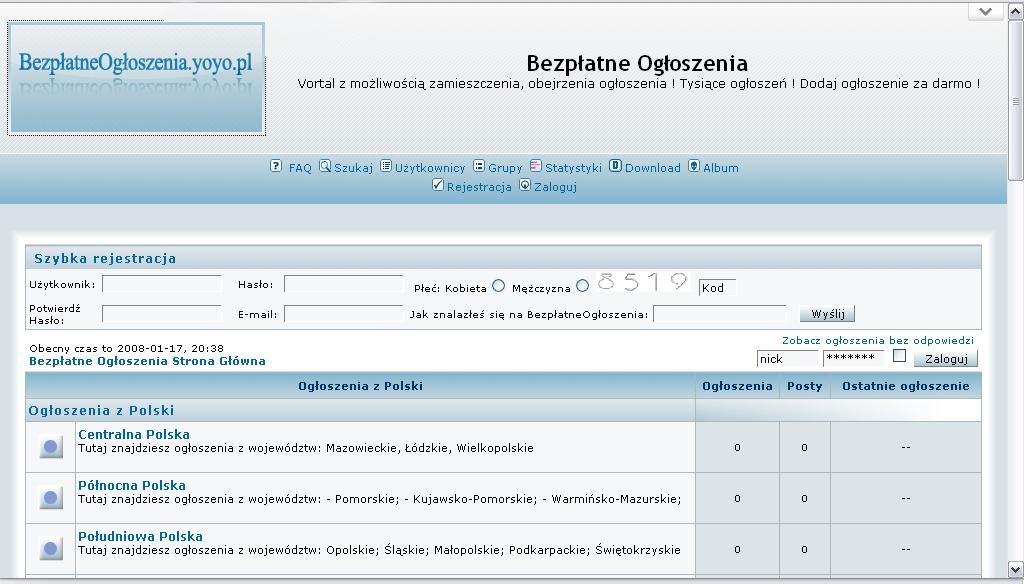Click the Północna Polska forum status icon
The image size is (1024, 584).
[51, 498]
